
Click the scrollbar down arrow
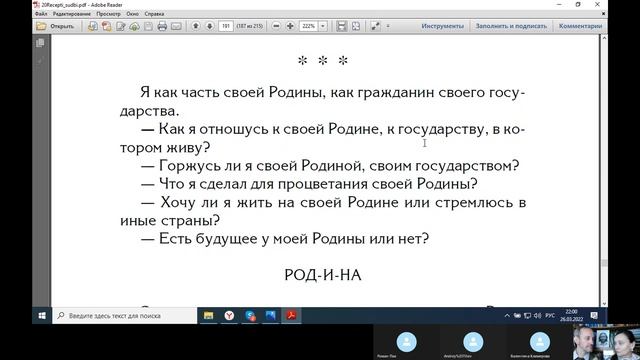pyautogui.click(x=604, y=304)
